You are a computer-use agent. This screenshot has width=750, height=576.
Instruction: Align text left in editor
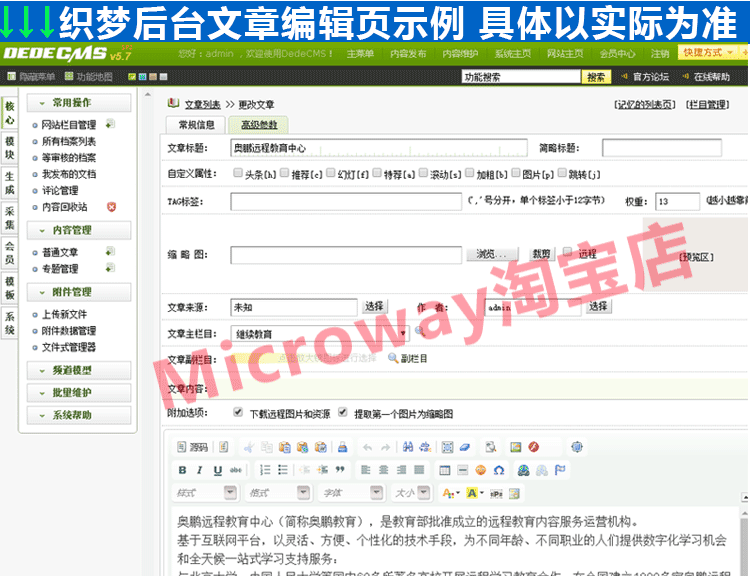click(x=366, y=470)
